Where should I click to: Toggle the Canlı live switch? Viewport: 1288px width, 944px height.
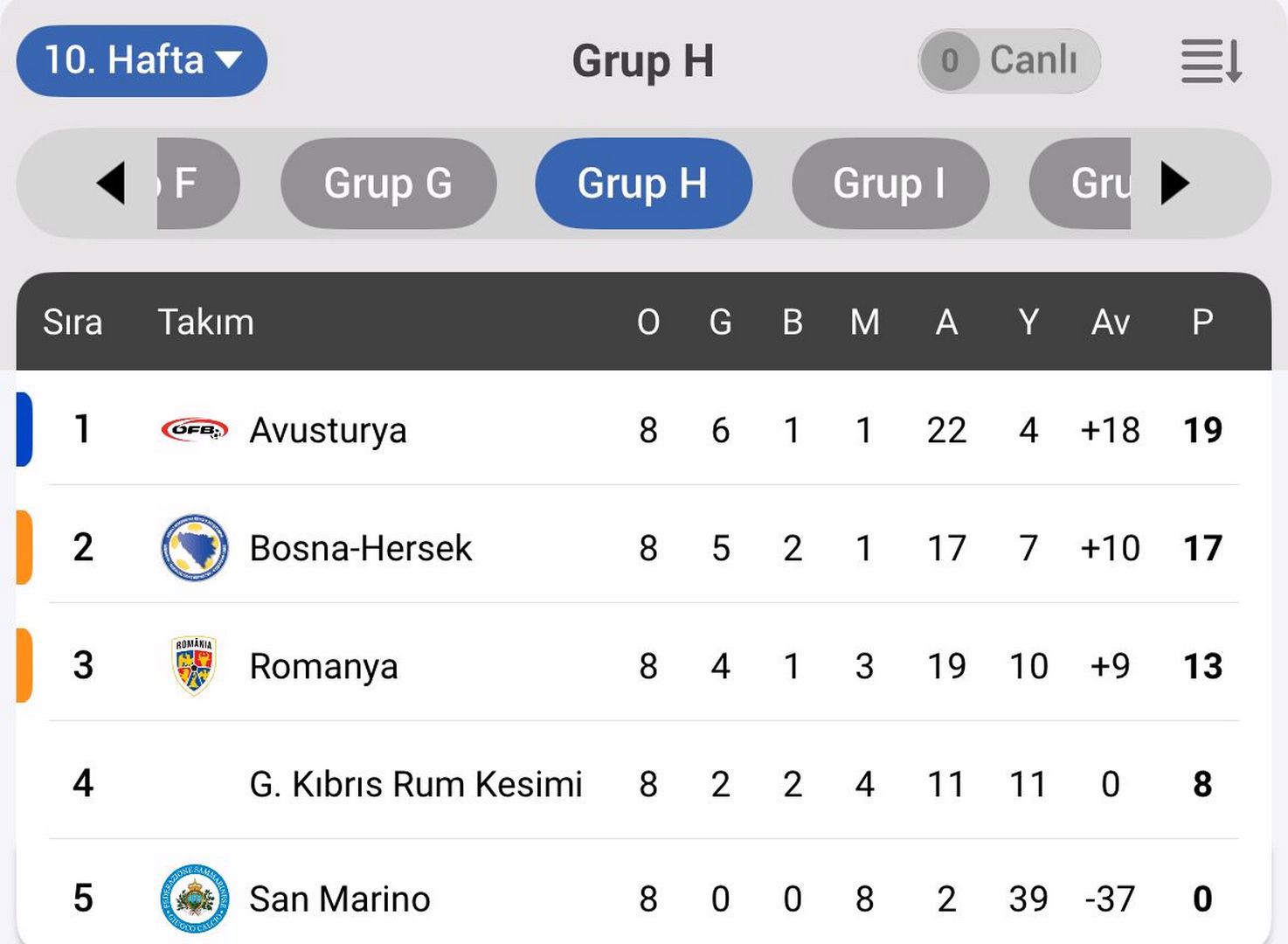point(1008,61)
